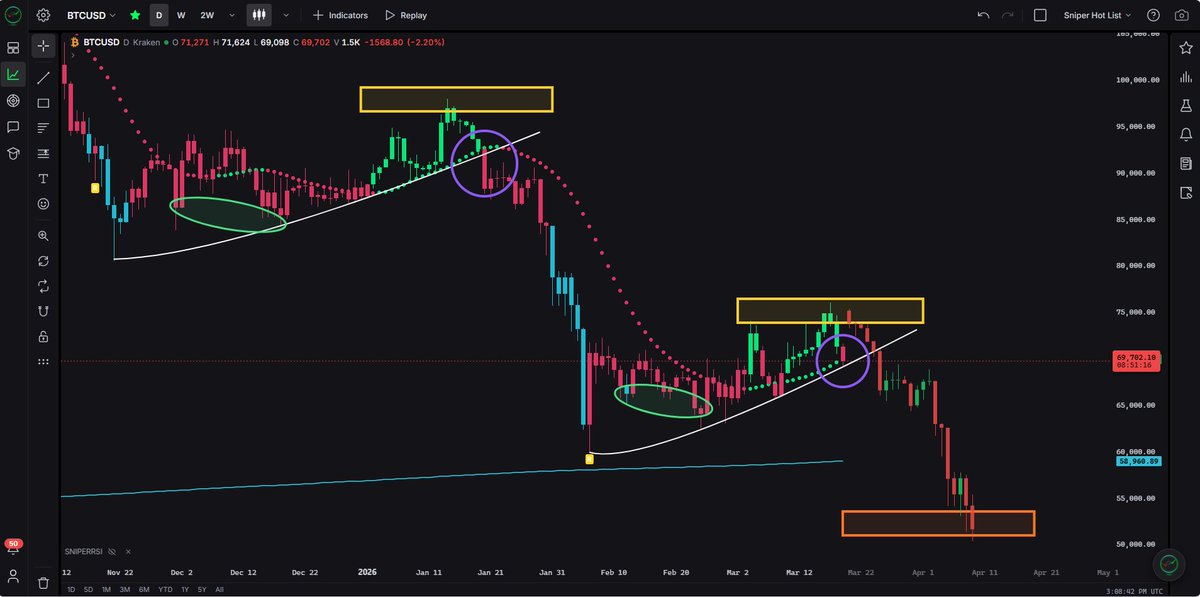
Task: Click the green floating logo button bottom-right
Action: [x=1167, y=564]
